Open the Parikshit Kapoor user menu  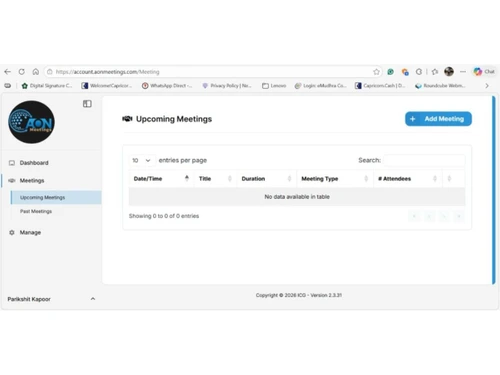point(51,299)
